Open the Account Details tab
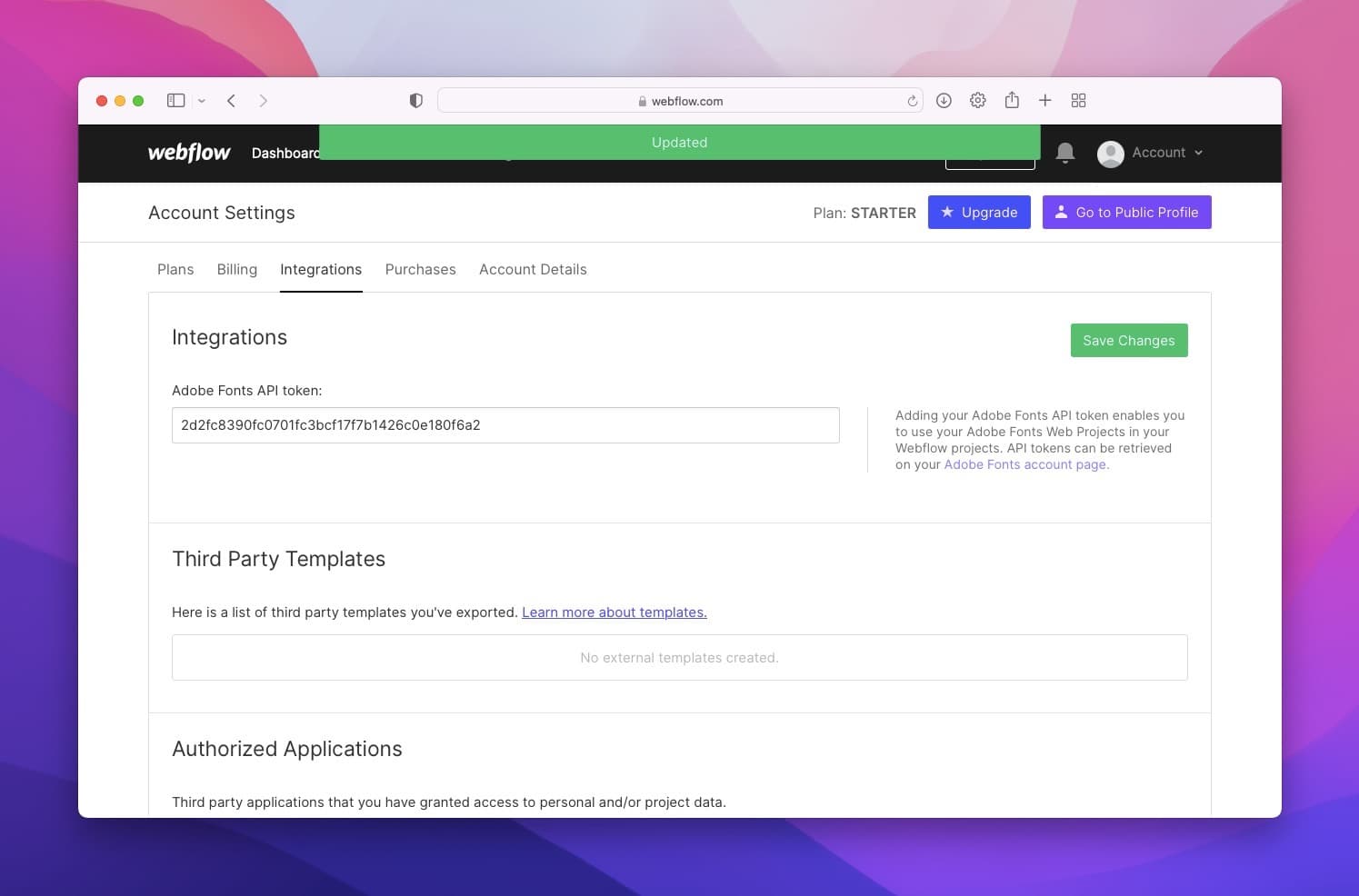This screenshot has height=896, width=1359. pos(533,270)
